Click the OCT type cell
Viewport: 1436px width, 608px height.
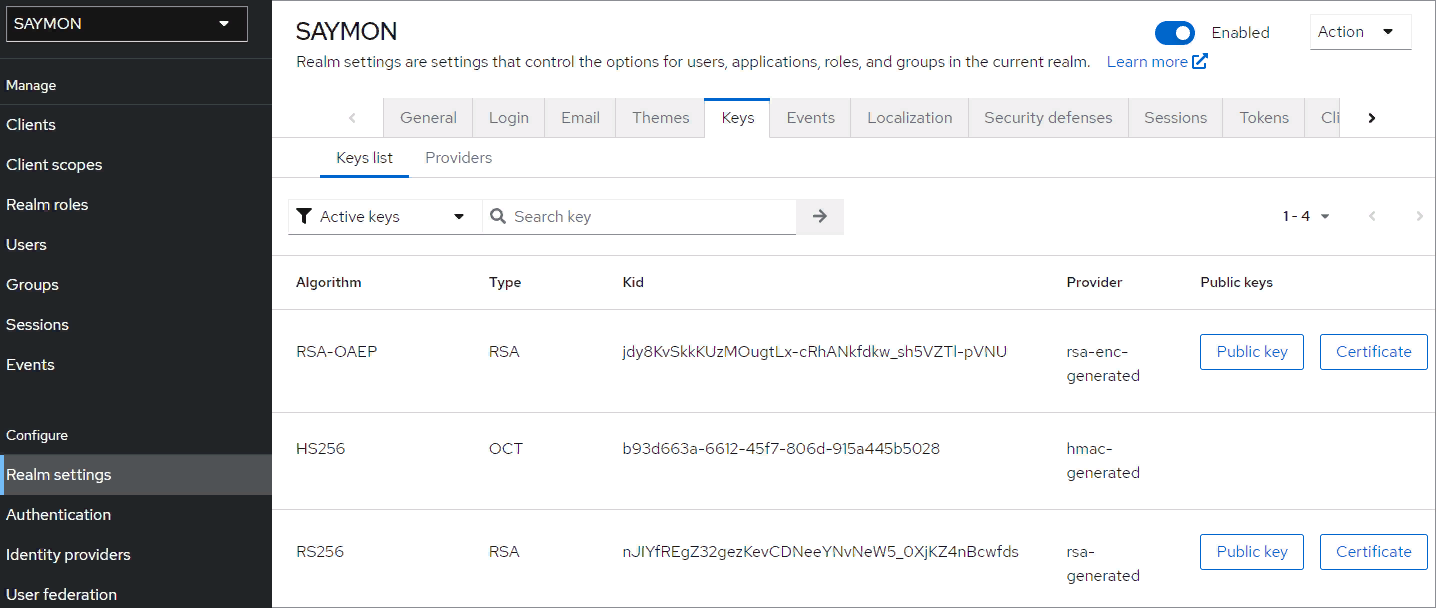pyautogui.click(x=505, y=449)
